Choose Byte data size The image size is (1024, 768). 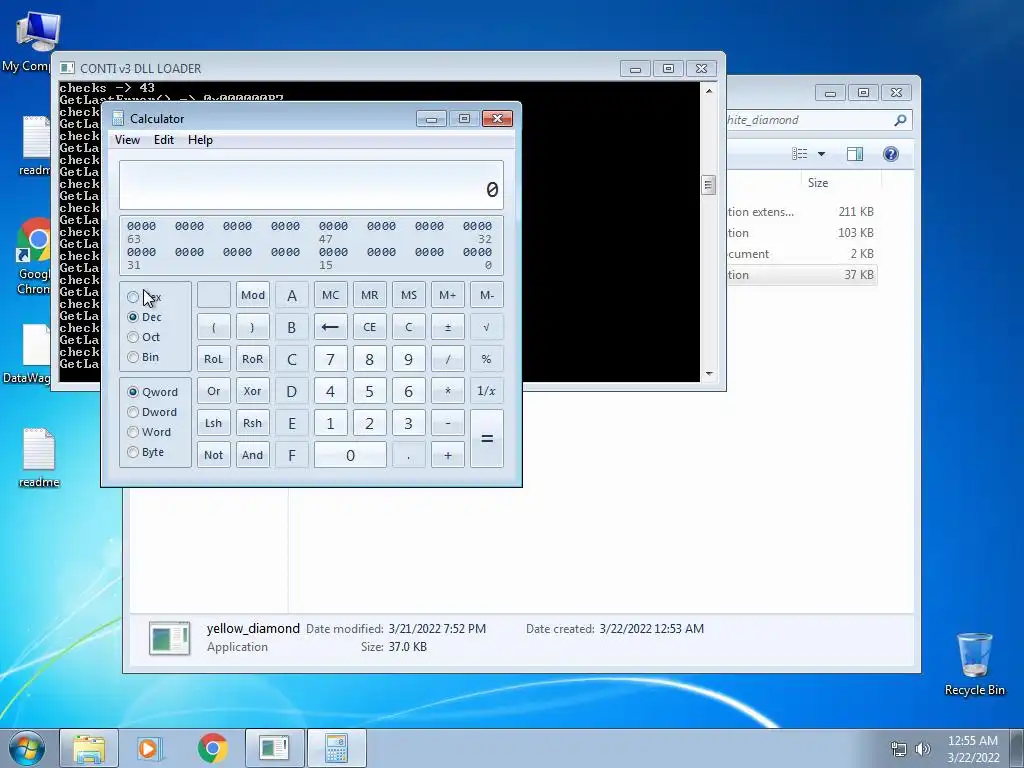pos(133,452)
